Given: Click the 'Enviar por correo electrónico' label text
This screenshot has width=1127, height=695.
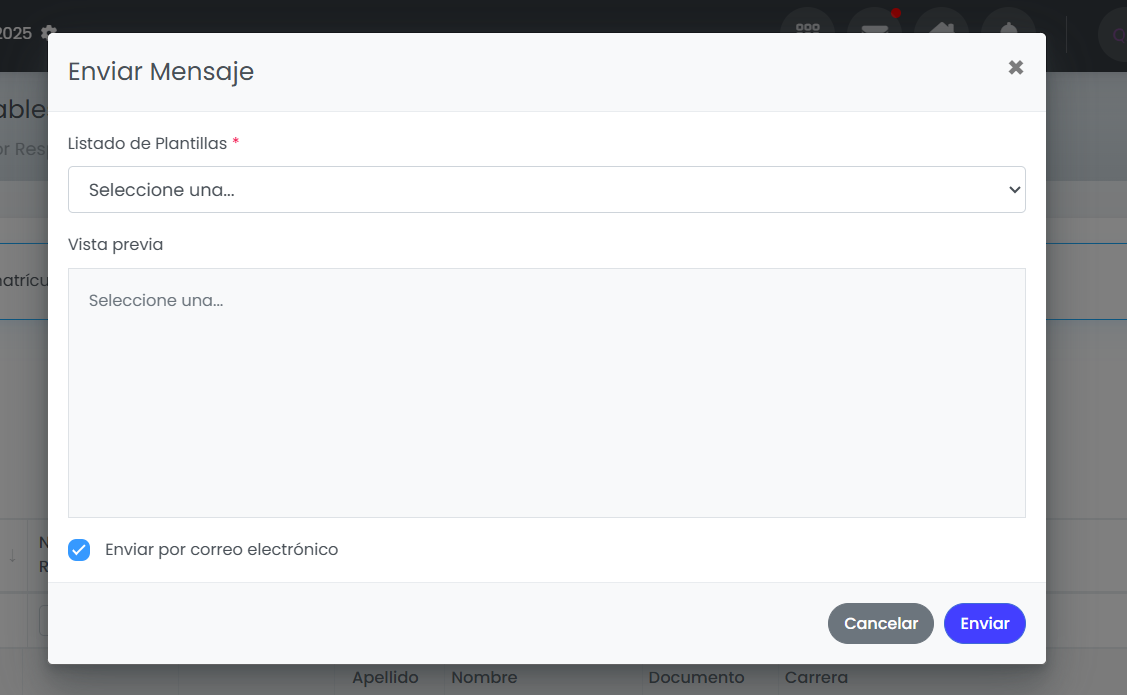Looking at the screenshot, I should pos(221,550).
